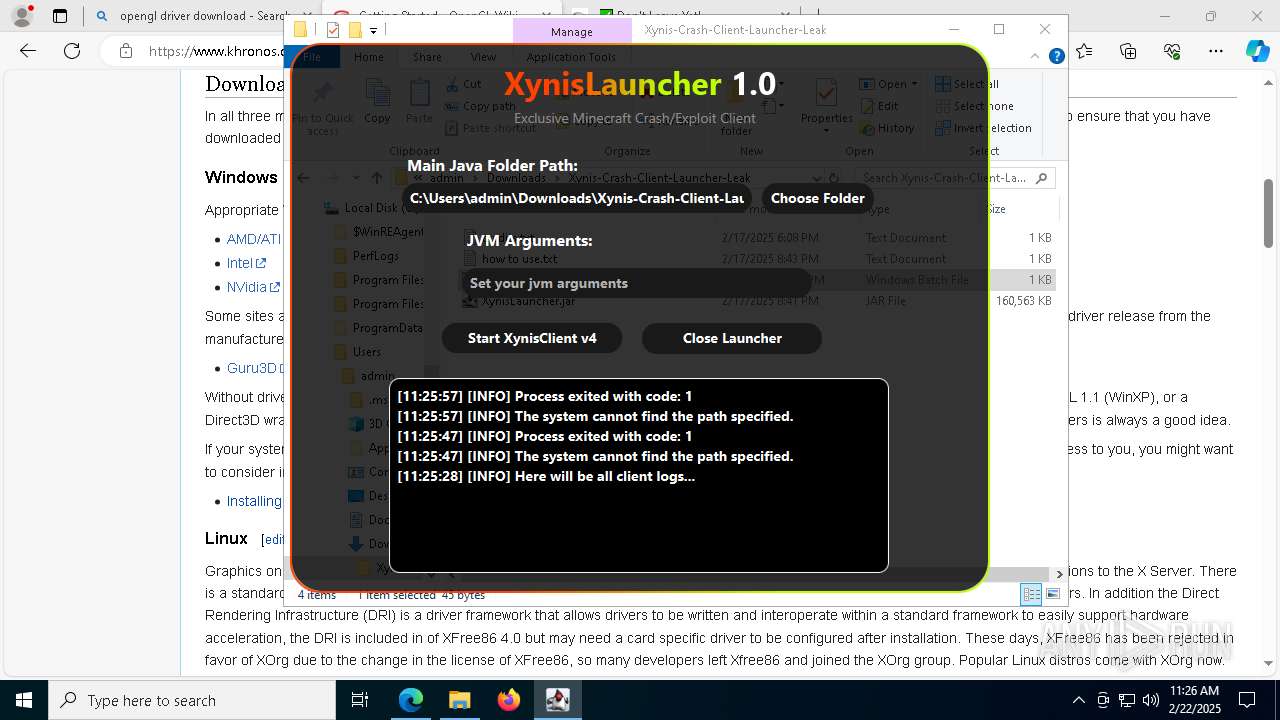Image resolution: width=1280 pixels, height=720 pixels.
Task: Open Firefox from the taskbar
Action: click(508, 700)
